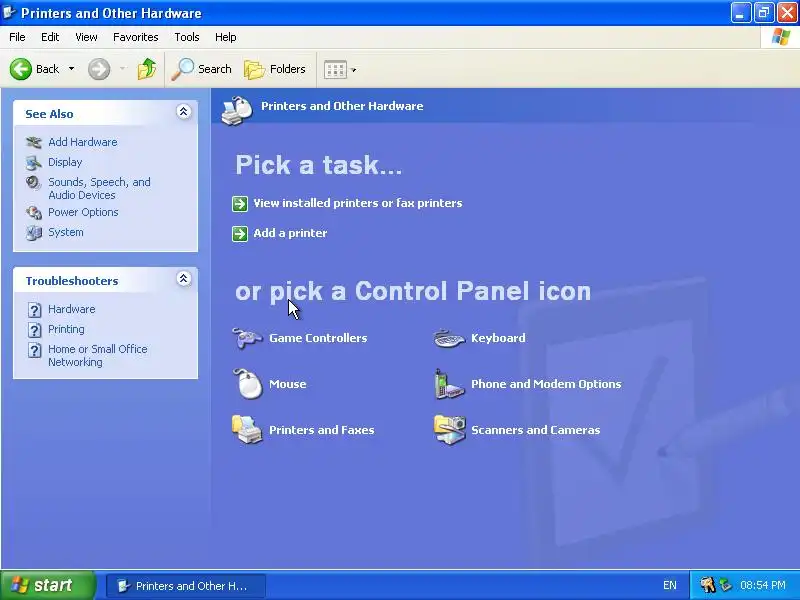800x600 pixels.
Task: Click the Game Controllers gamepad icon
Action: pyautogui.click(x=247, y=338)
